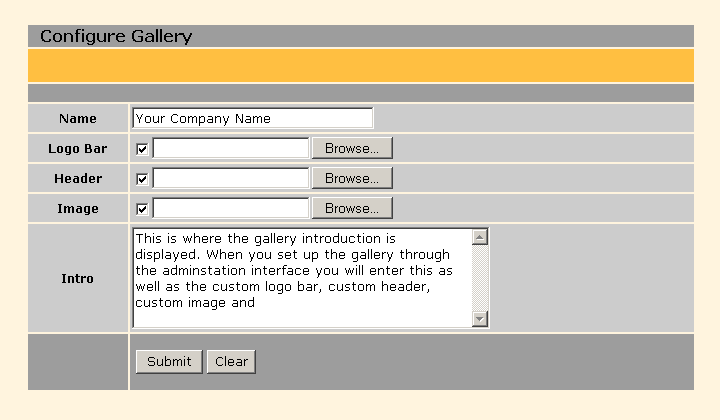
Task: Browse for a Logo Bar file
Action: pos(351,148)
